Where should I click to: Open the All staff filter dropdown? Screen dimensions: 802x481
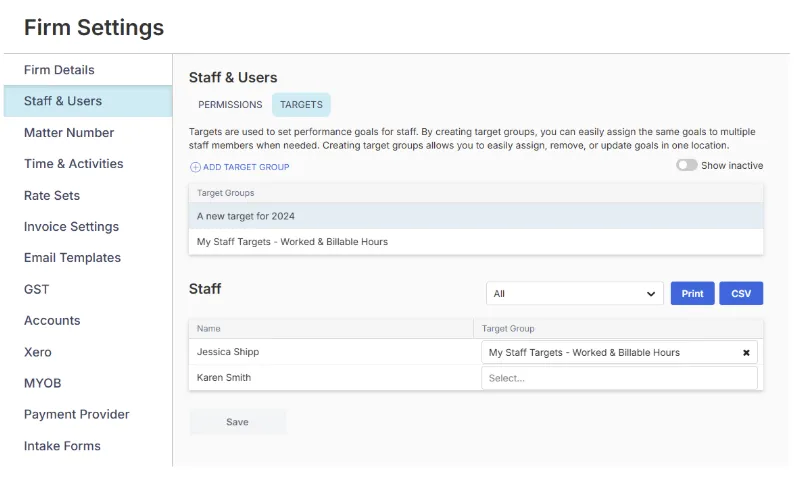(x=574, y=294)
